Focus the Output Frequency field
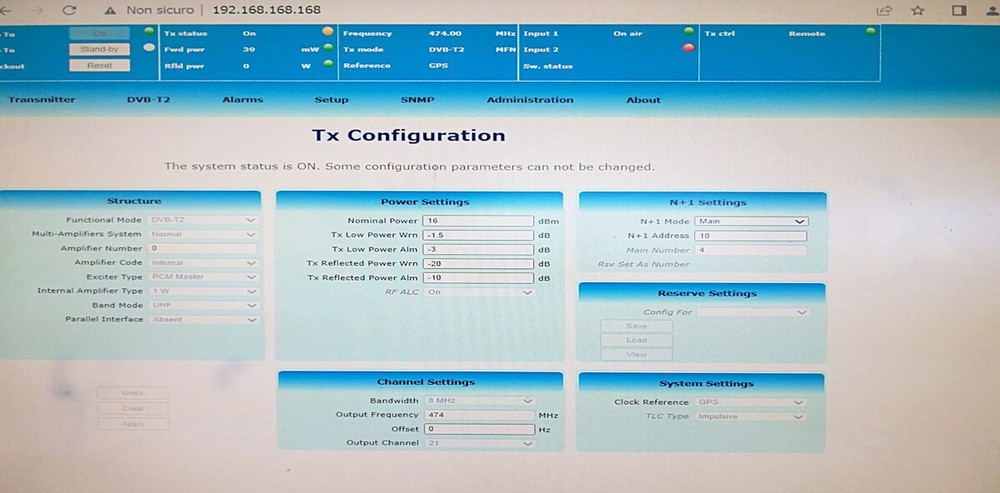 tap(478, 414)
